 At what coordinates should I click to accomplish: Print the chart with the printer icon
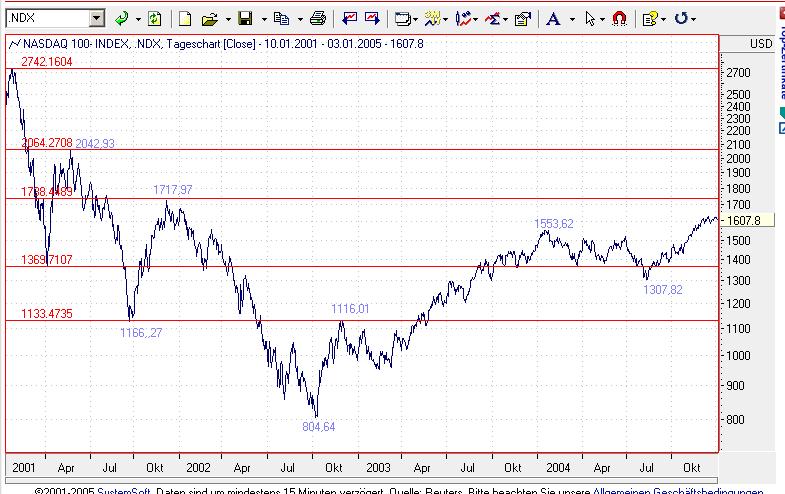point(318,19)
